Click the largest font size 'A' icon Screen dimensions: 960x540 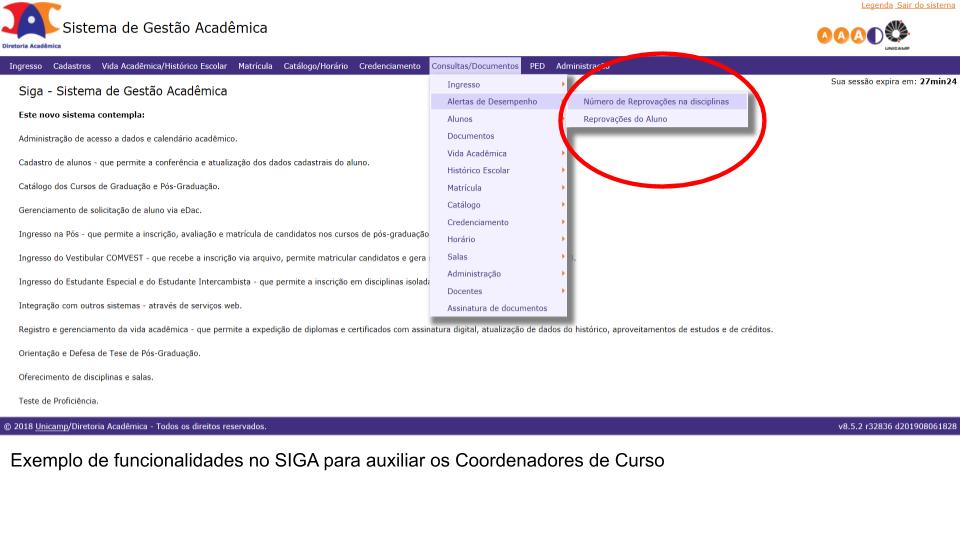click(856, 34)
